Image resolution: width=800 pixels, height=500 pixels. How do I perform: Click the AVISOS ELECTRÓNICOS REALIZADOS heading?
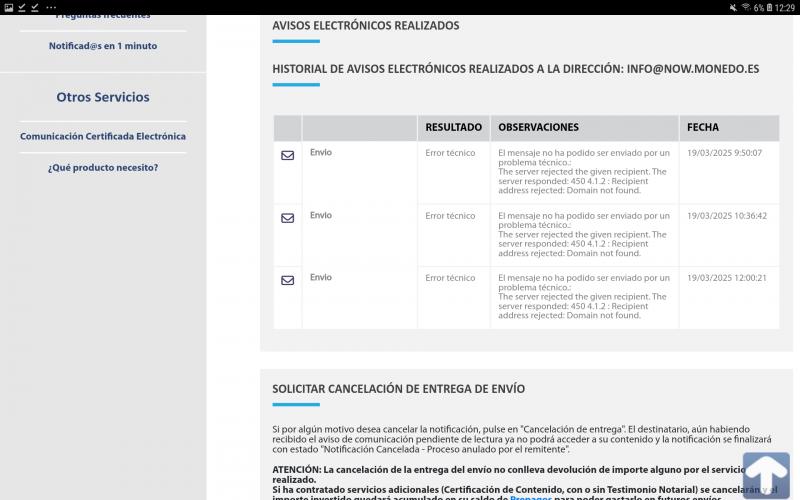pos(365,26)
